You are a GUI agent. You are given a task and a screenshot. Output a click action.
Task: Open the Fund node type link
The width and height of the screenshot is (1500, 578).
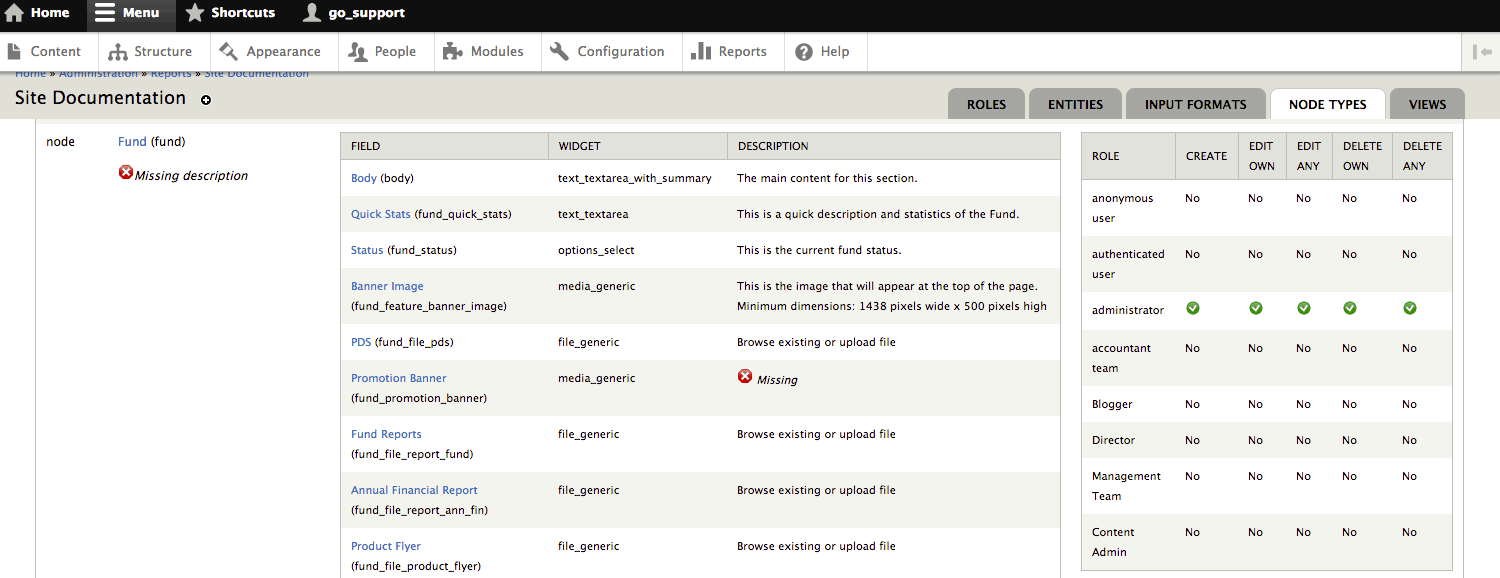pyautogui.click(x=132, y=142)
